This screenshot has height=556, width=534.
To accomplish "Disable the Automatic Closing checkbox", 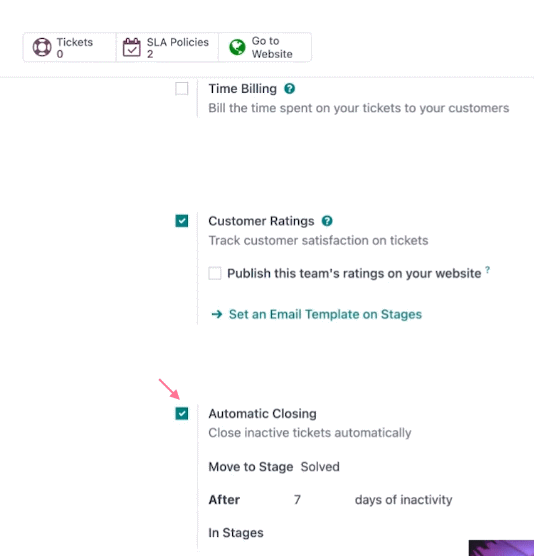I will click(x=182, y=413).
